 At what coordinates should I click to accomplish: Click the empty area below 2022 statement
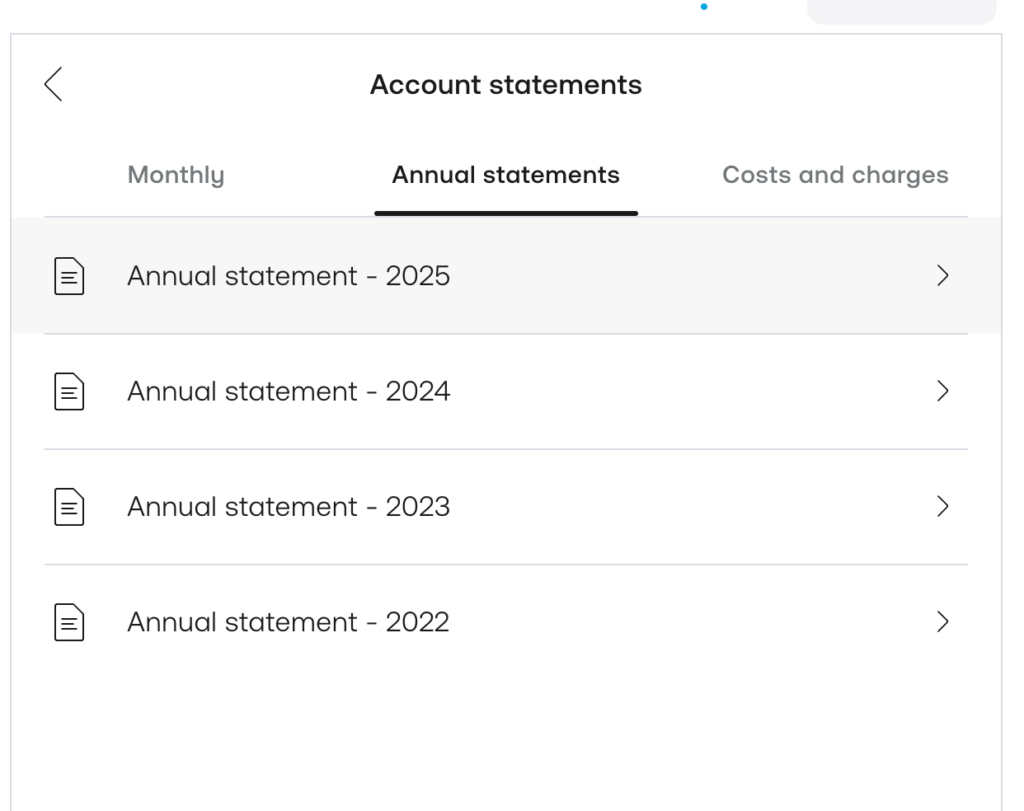pyautogui.click(x=506, y=730)
